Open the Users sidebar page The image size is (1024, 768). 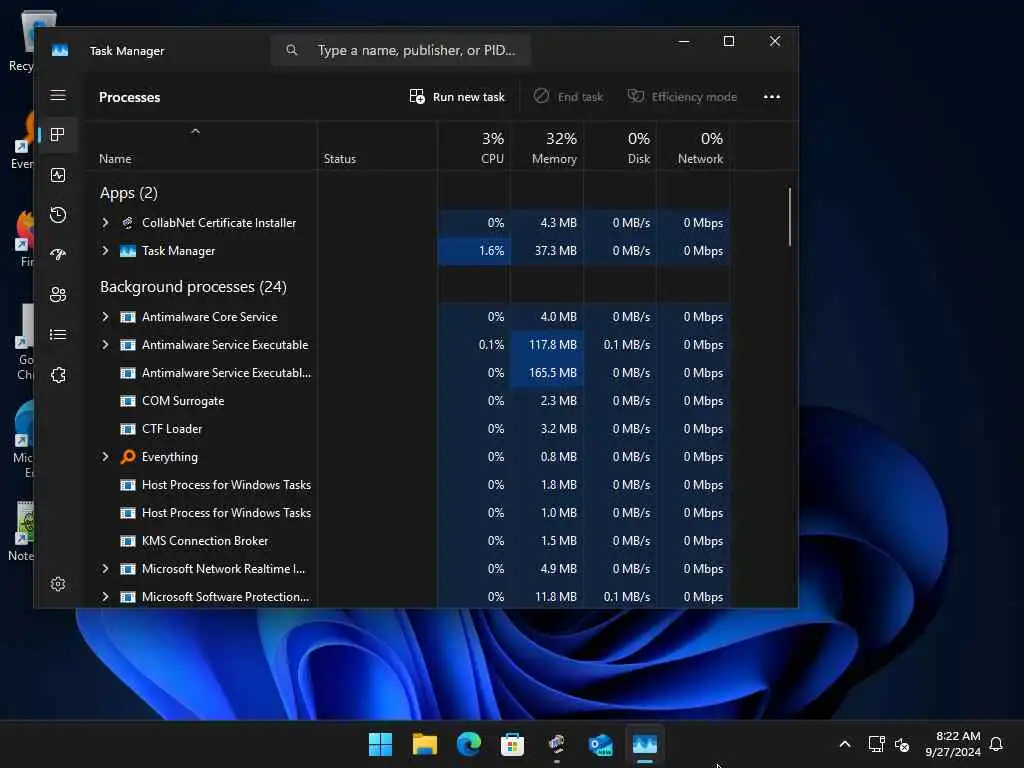[x=58, y=295]
